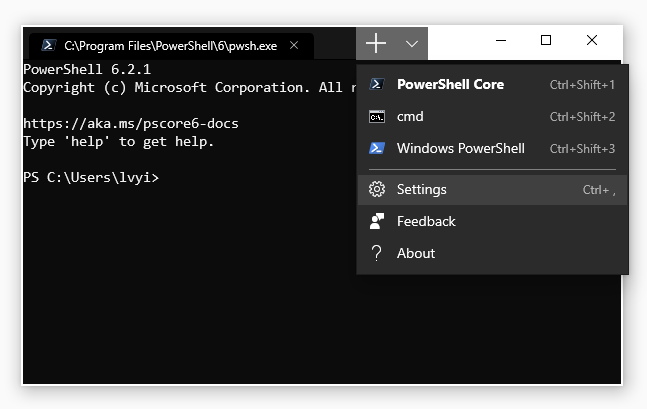
Task: Click the aka.ms/pscore6-docs URL in the terminal
Action: 131,124
